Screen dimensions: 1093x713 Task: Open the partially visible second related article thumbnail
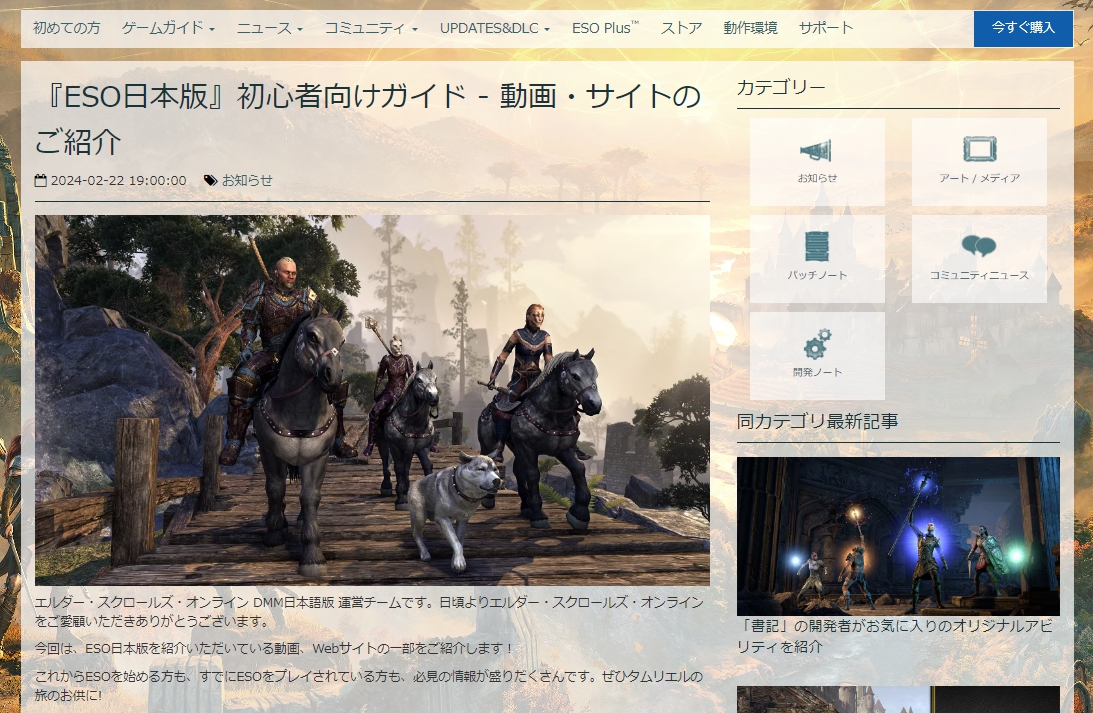[x=898, y=699]
